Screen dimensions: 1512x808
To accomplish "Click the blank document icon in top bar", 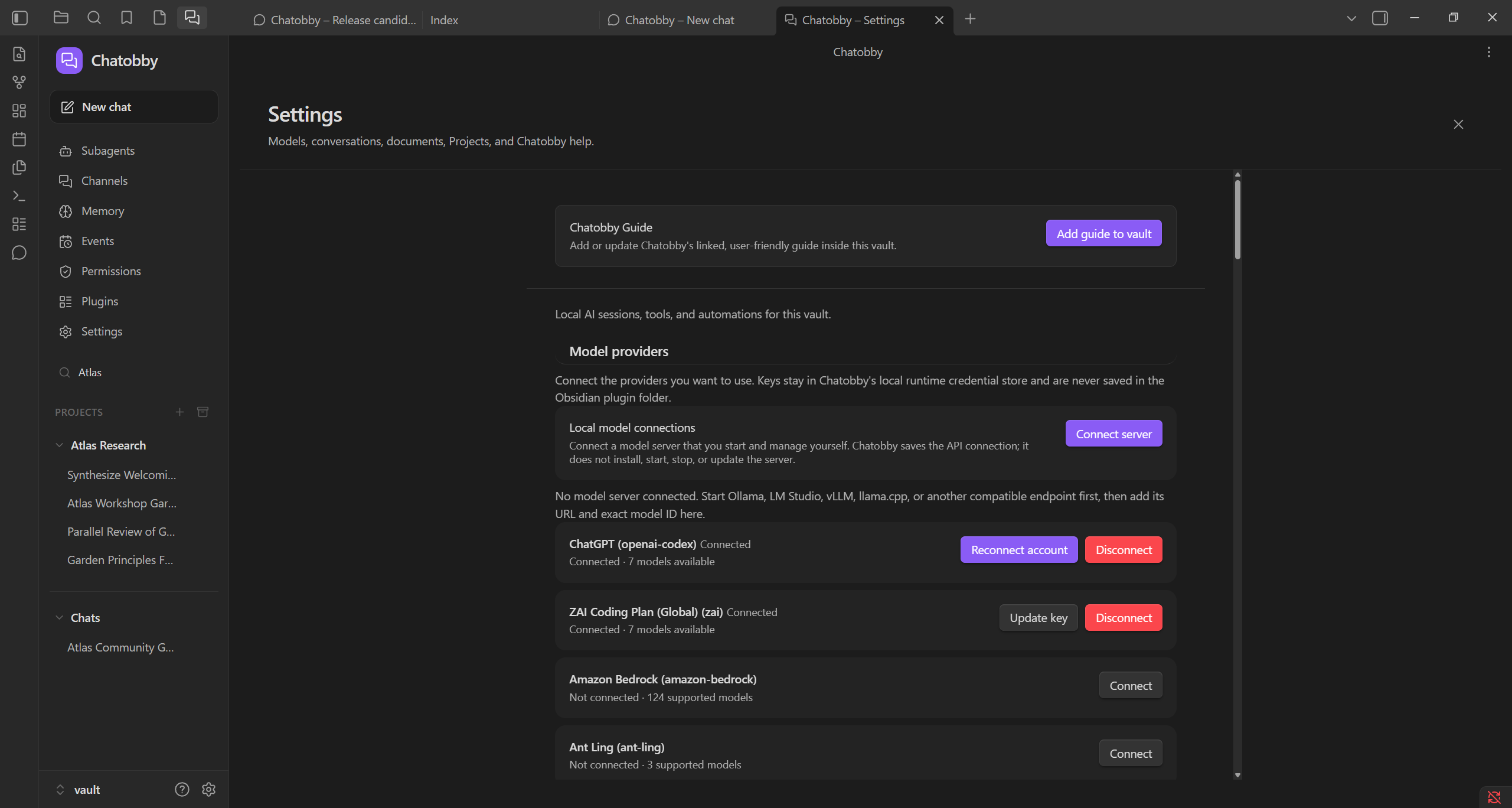I will [x=159, y=18].
